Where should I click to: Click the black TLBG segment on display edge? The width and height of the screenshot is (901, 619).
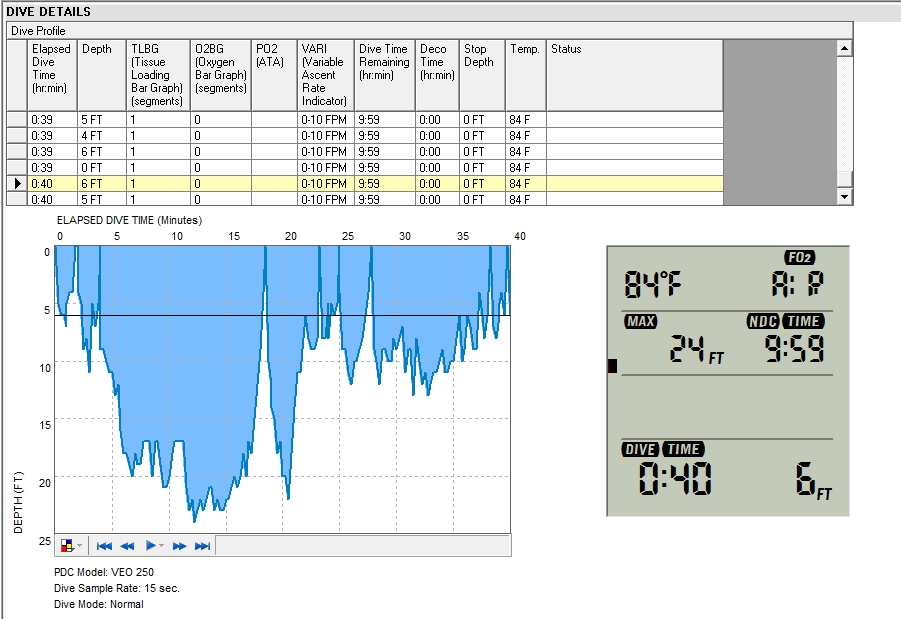coord(613,366)
